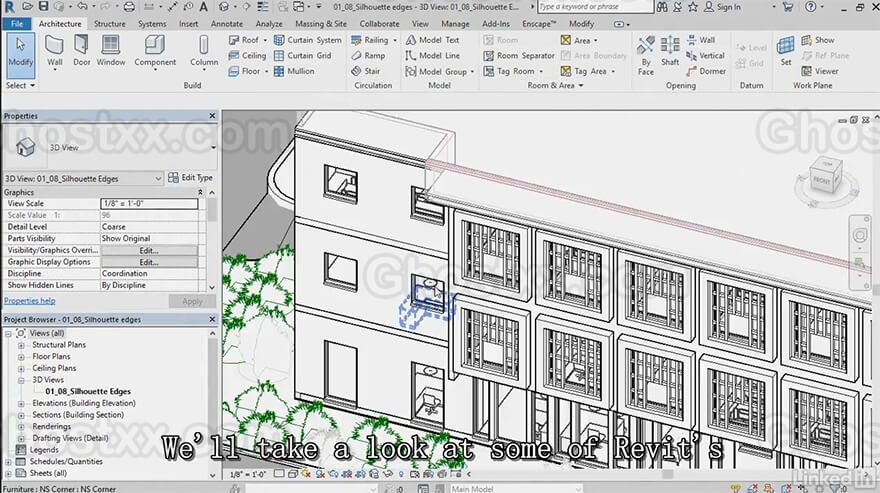880x493 pixels.
Task: Click the Edit Type button
Action: click(x=190, y=177)
